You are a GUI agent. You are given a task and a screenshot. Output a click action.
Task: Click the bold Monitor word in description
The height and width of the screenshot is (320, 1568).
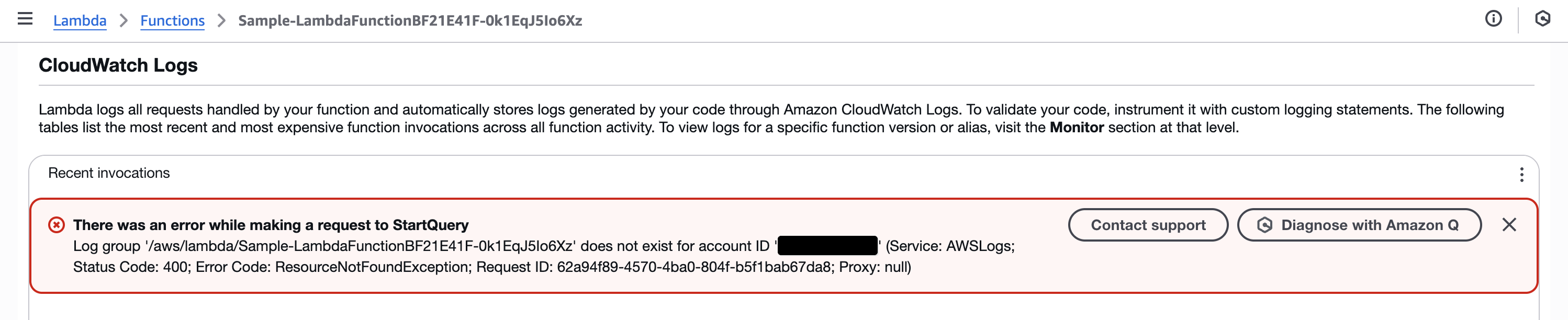[x=1076, y=128]
